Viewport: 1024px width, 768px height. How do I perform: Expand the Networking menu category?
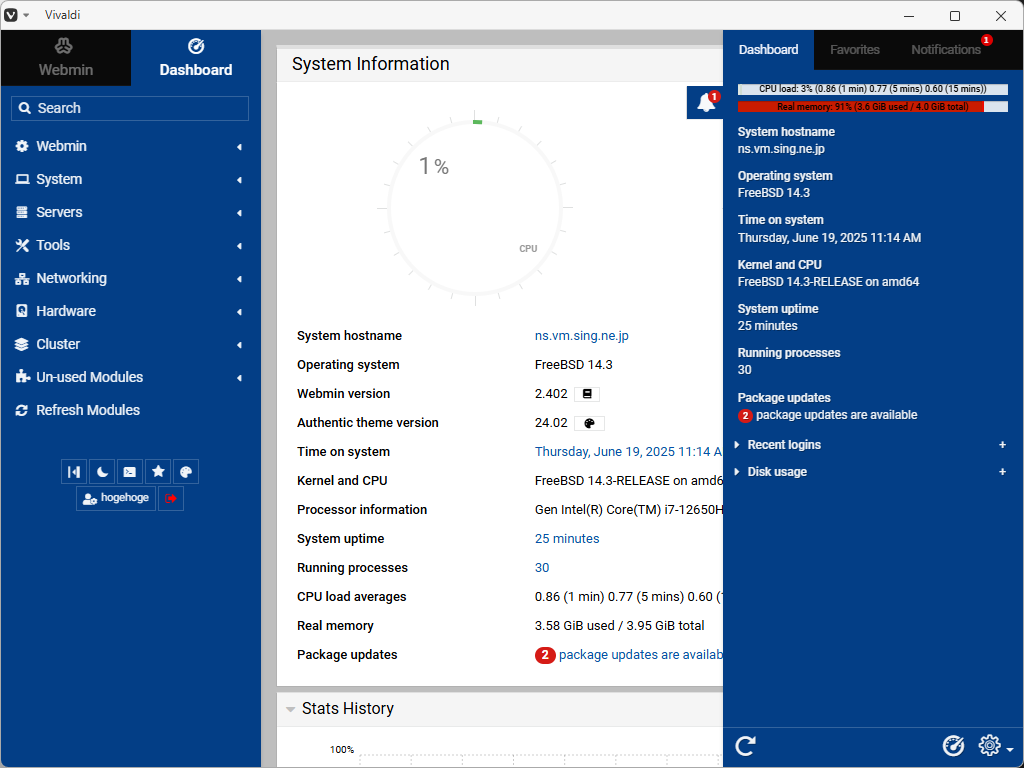click(x=130, y=278)
